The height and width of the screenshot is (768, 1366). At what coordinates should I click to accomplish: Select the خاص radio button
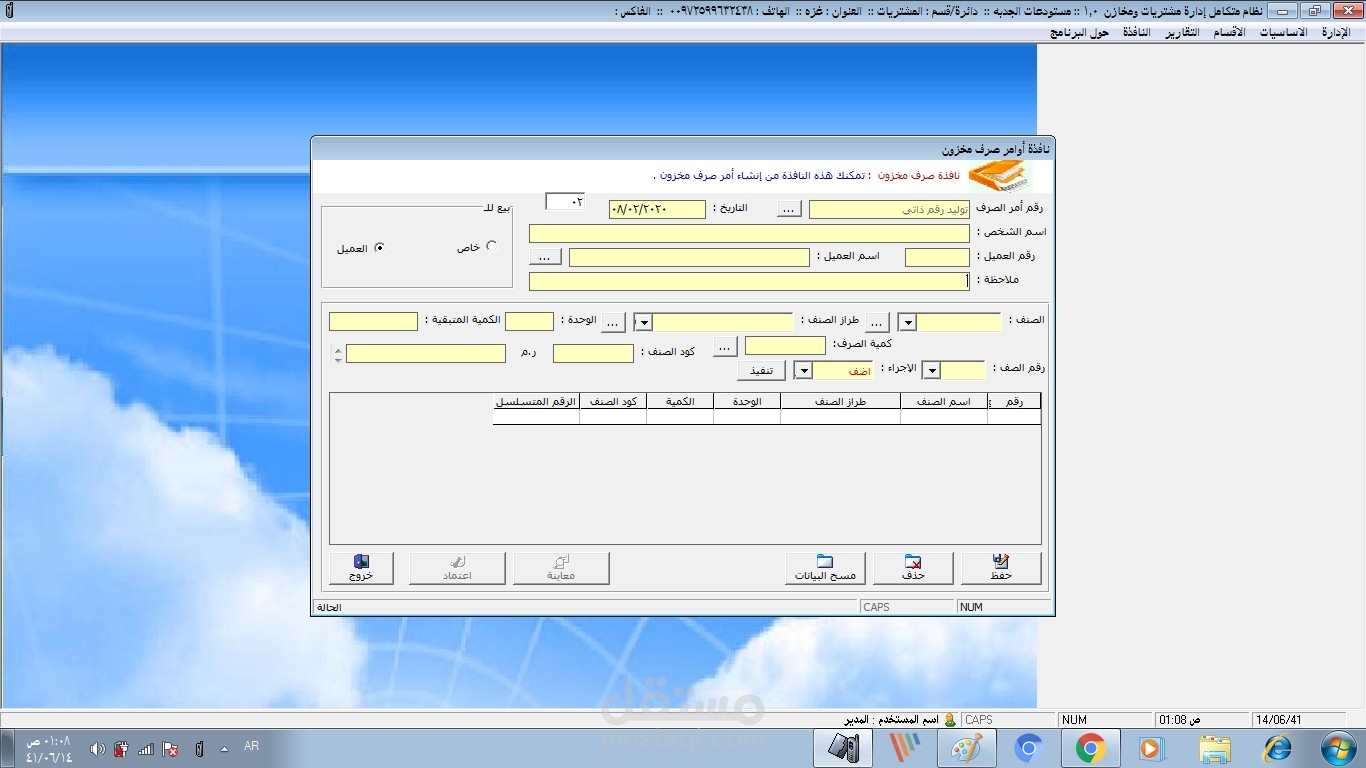click(x=490, y=246)
